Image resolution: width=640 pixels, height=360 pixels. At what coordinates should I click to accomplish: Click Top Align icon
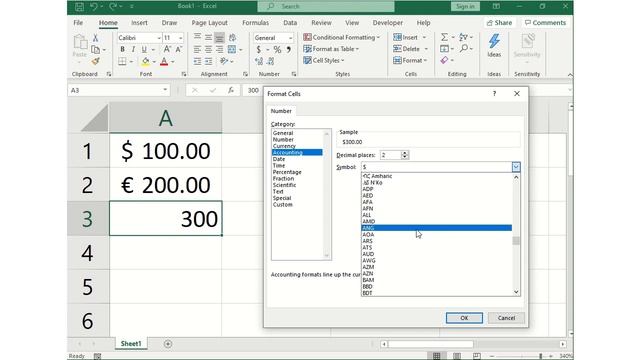click(197, 38)
